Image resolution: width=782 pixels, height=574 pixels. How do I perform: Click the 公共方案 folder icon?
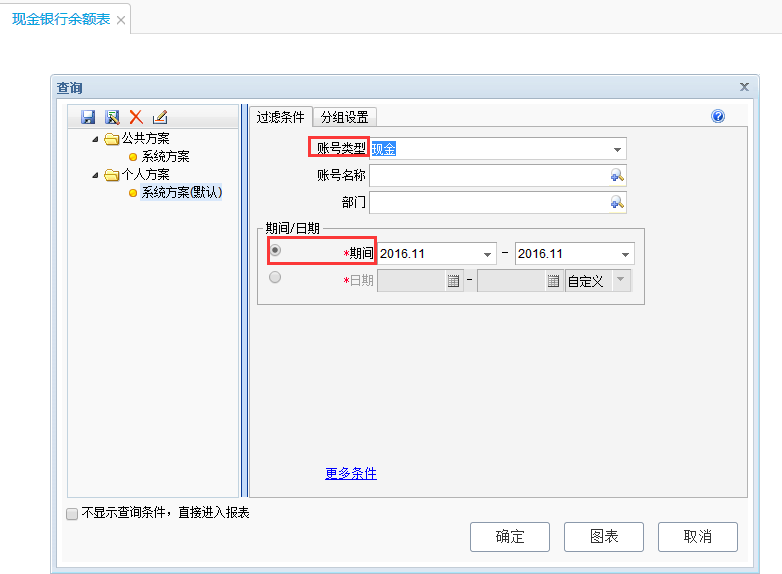click(111, 139)
